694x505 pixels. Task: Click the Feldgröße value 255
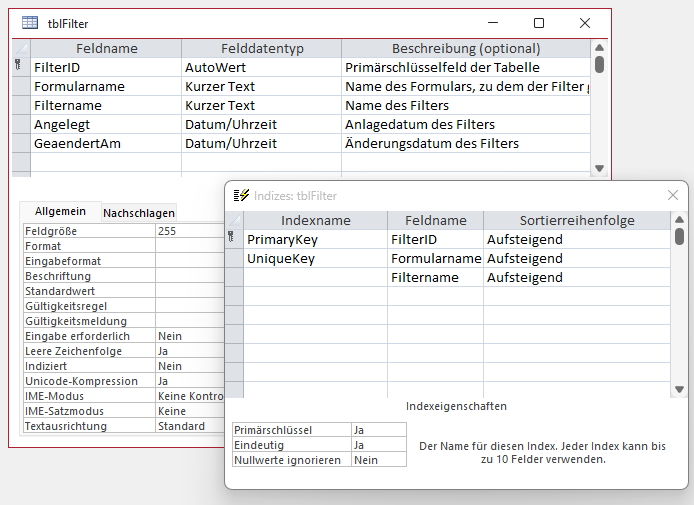point(190,231)
